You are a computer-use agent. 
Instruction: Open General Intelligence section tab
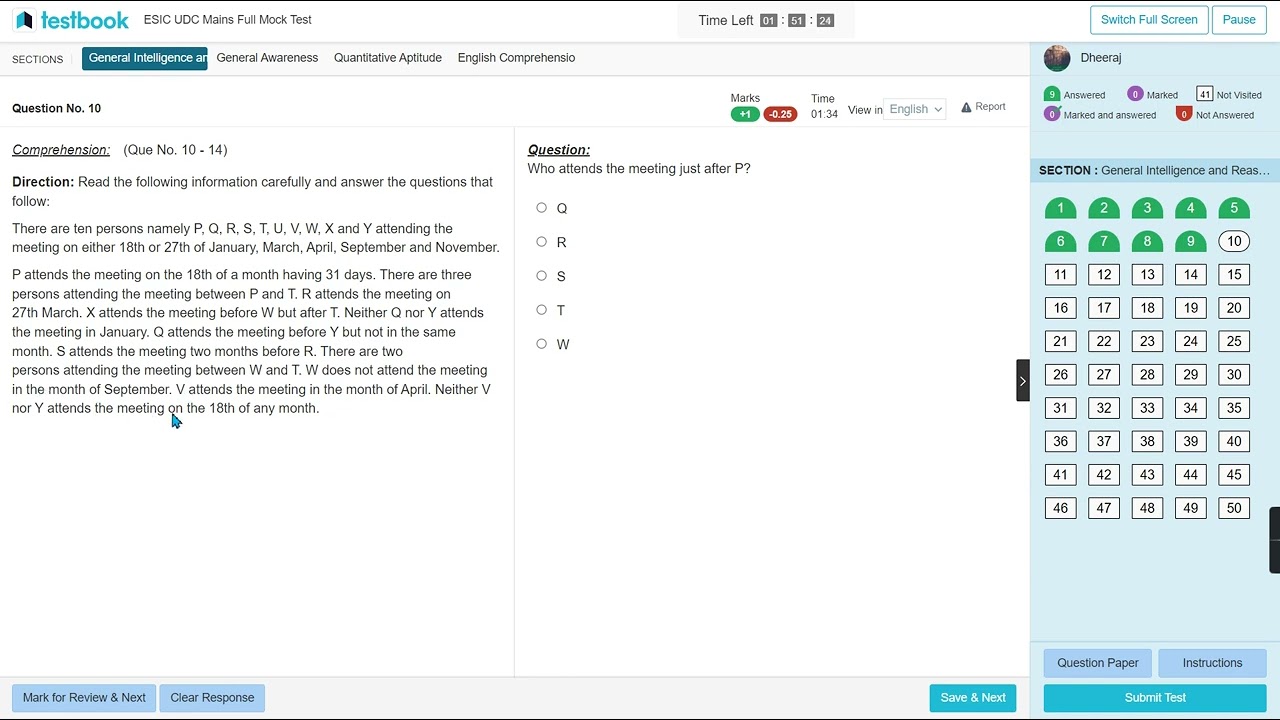(x=145, y=58)
